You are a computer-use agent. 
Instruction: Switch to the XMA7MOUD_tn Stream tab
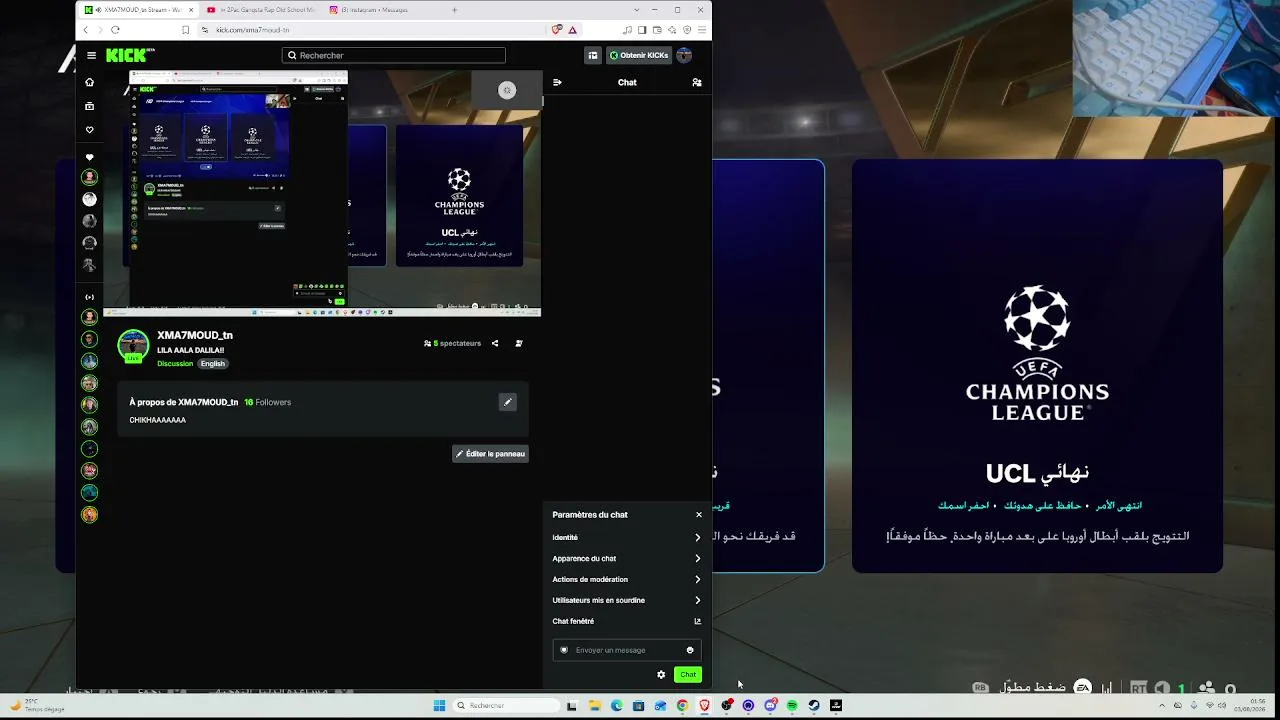(x=138, y=10)
